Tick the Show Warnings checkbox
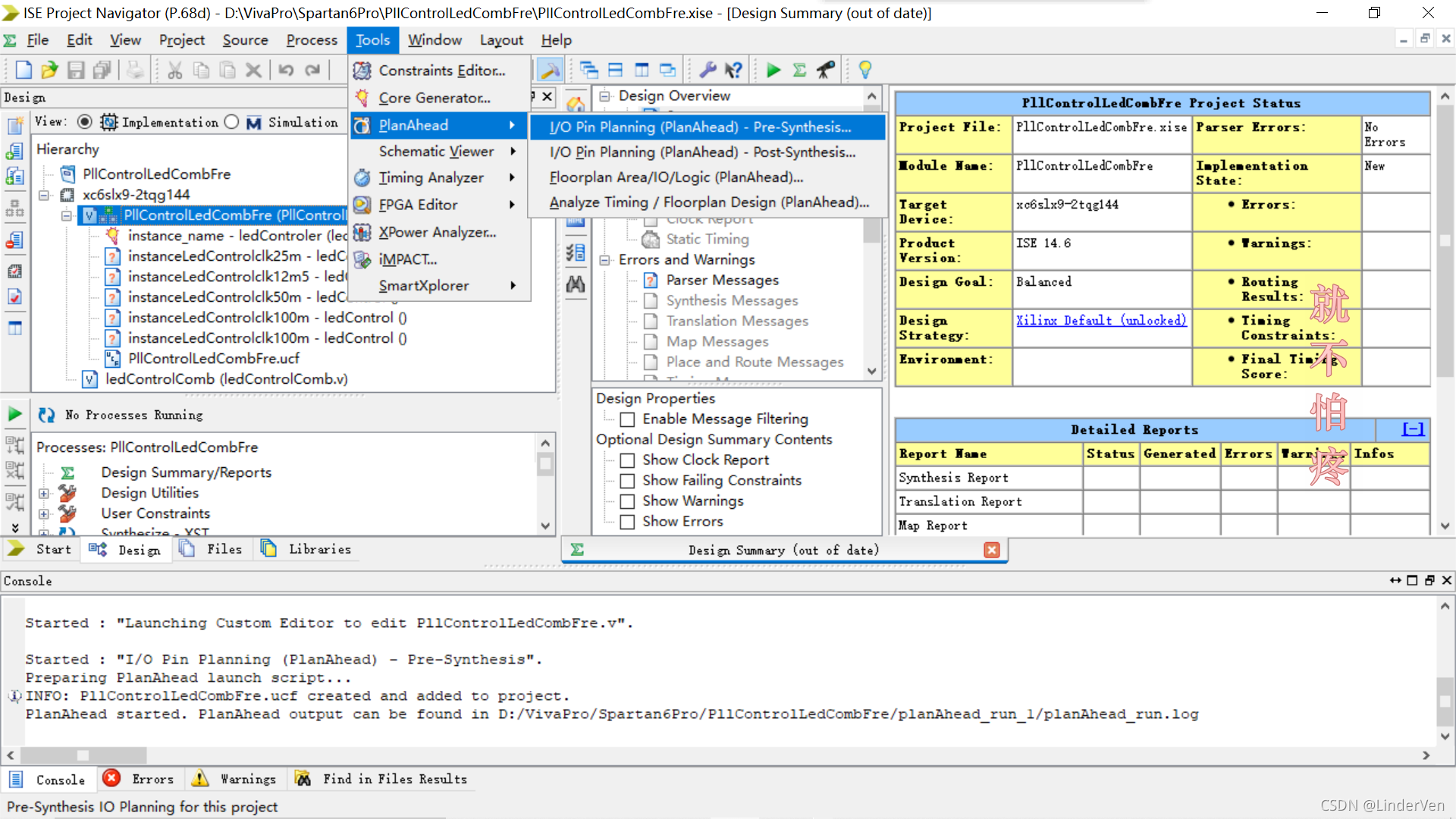 click(627, 501)
